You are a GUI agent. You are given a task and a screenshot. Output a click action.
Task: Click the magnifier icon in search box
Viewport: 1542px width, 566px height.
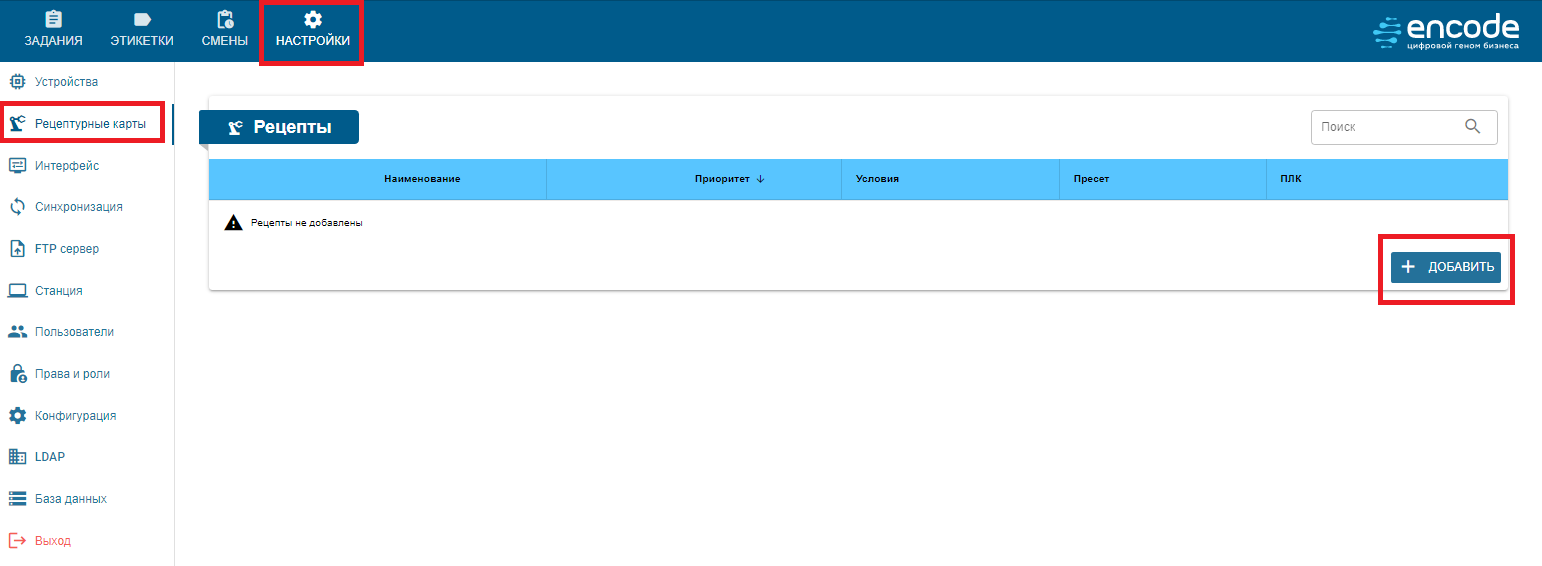[x=1472, y=127]
